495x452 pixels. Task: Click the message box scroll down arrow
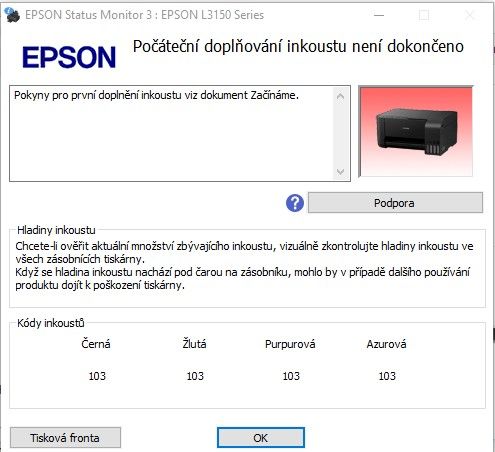(x=340, y=172)
